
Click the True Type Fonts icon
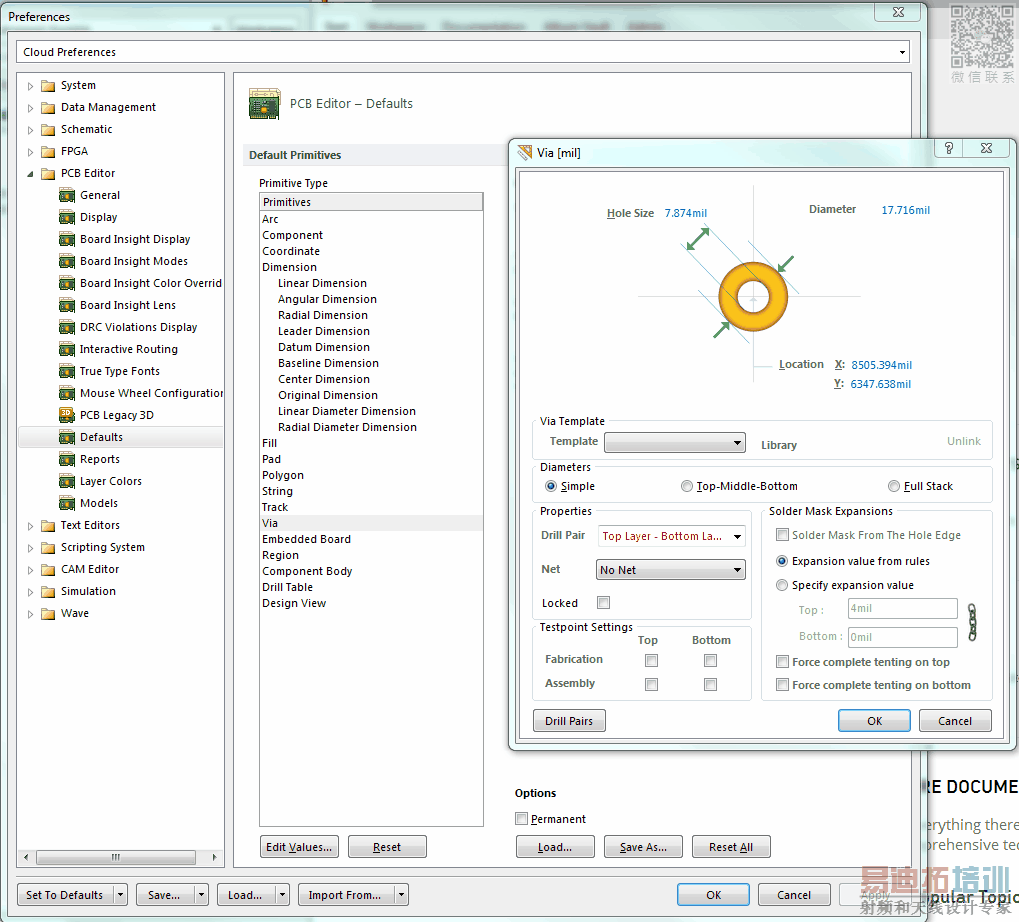pyautogui.click(x=67, y=371)
